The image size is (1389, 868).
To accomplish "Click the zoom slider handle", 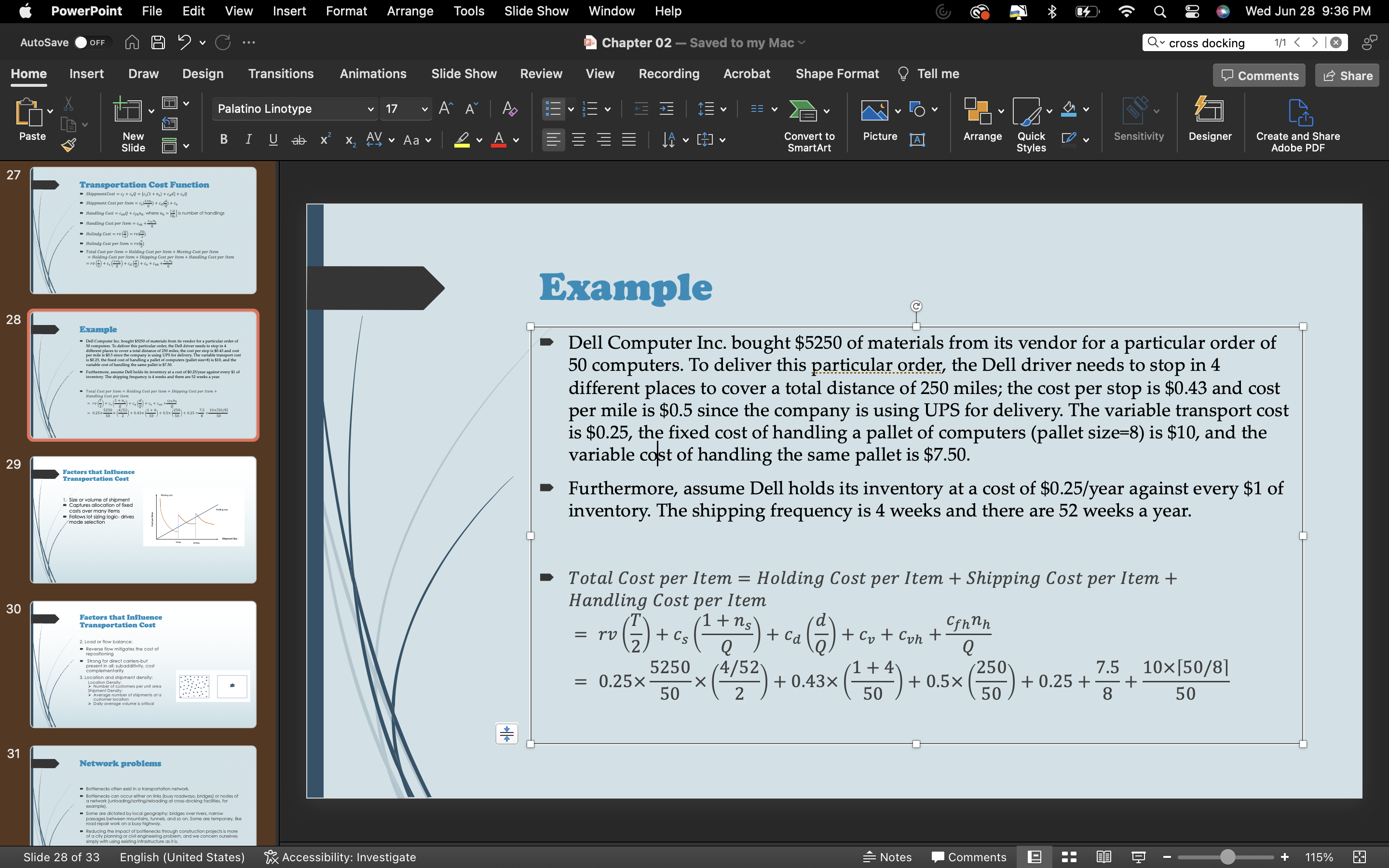I will point(1227,857).
